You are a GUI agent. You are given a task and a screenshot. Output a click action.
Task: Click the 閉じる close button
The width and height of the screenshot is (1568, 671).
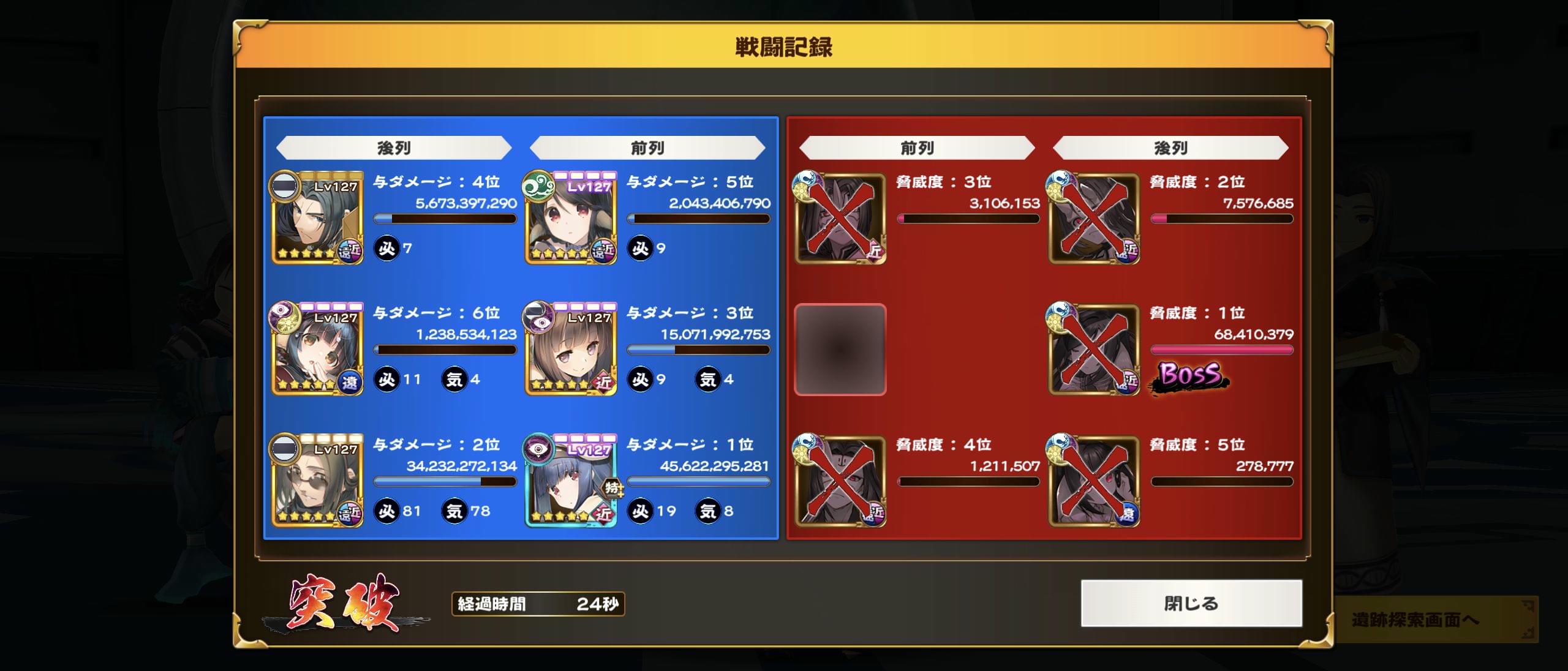tap(1191, 603)
